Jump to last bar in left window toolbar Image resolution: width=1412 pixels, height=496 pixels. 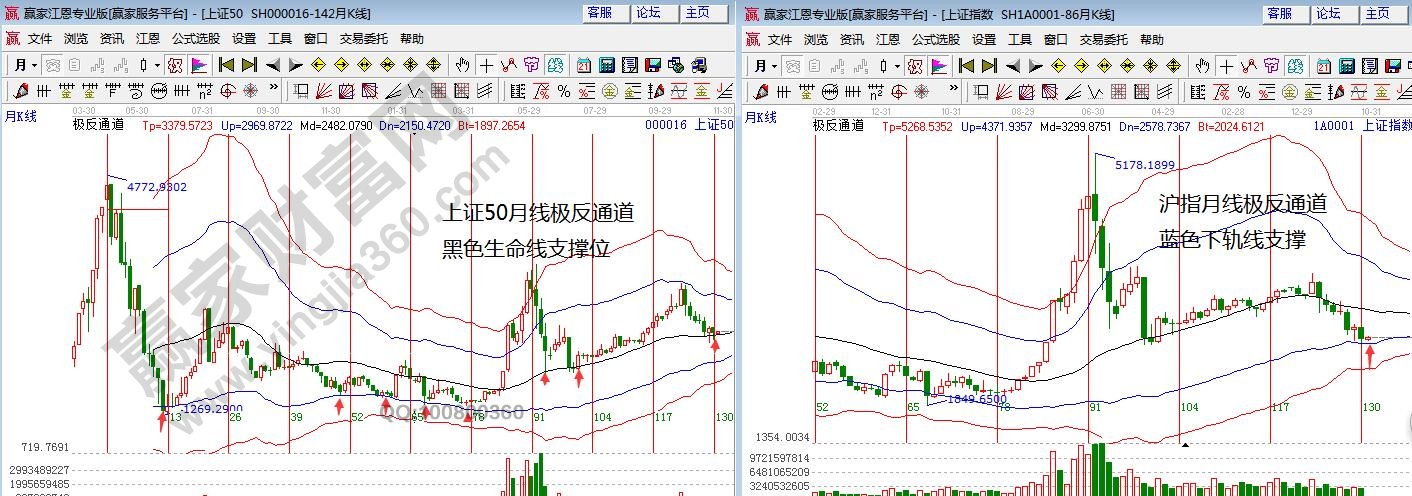click(x=248, y=65)
